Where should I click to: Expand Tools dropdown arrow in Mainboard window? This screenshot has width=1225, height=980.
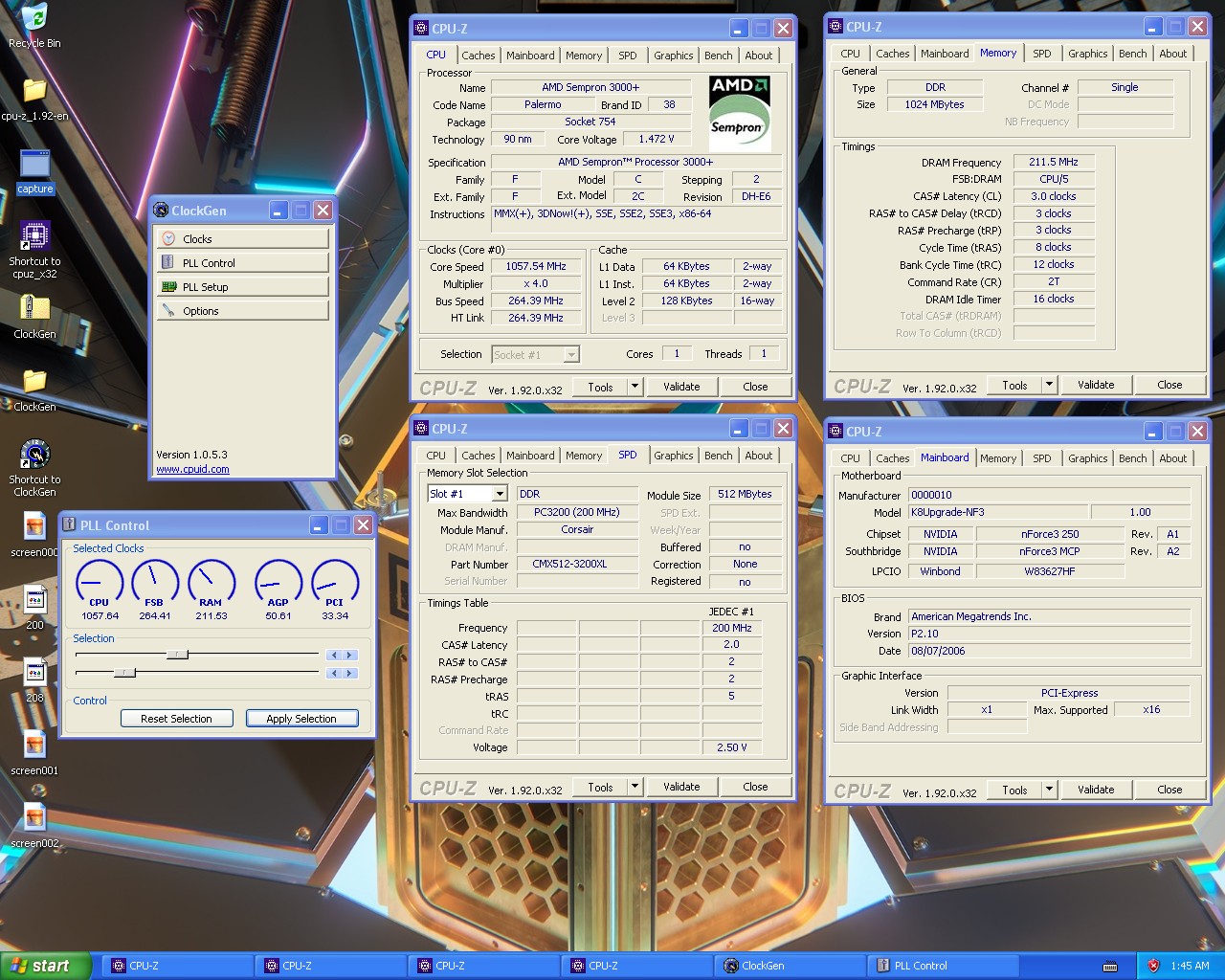tap(1049, 790)
